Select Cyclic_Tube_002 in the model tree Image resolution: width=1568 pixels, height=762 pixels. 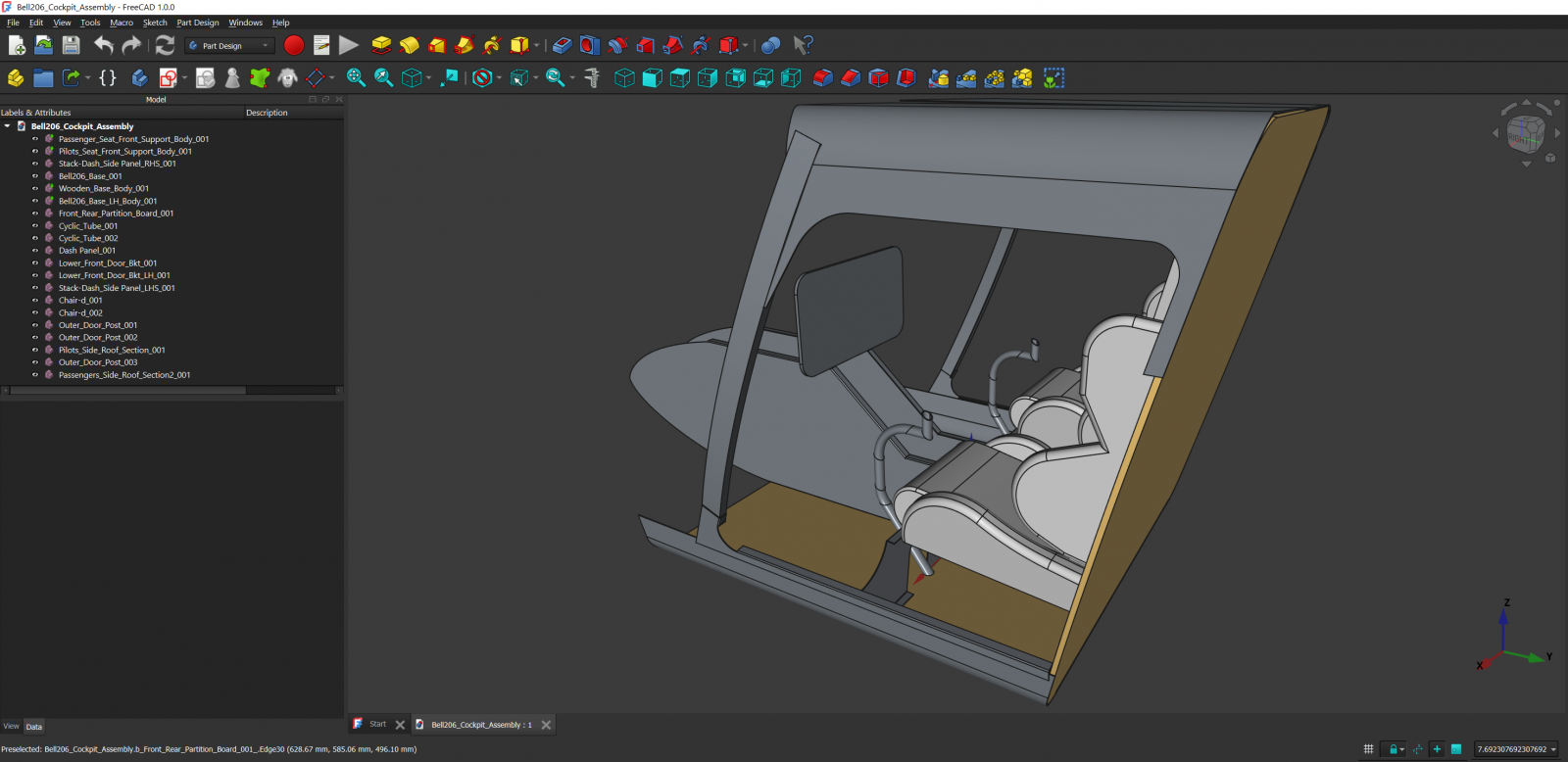pyautogui.click(x=88, y=238)
